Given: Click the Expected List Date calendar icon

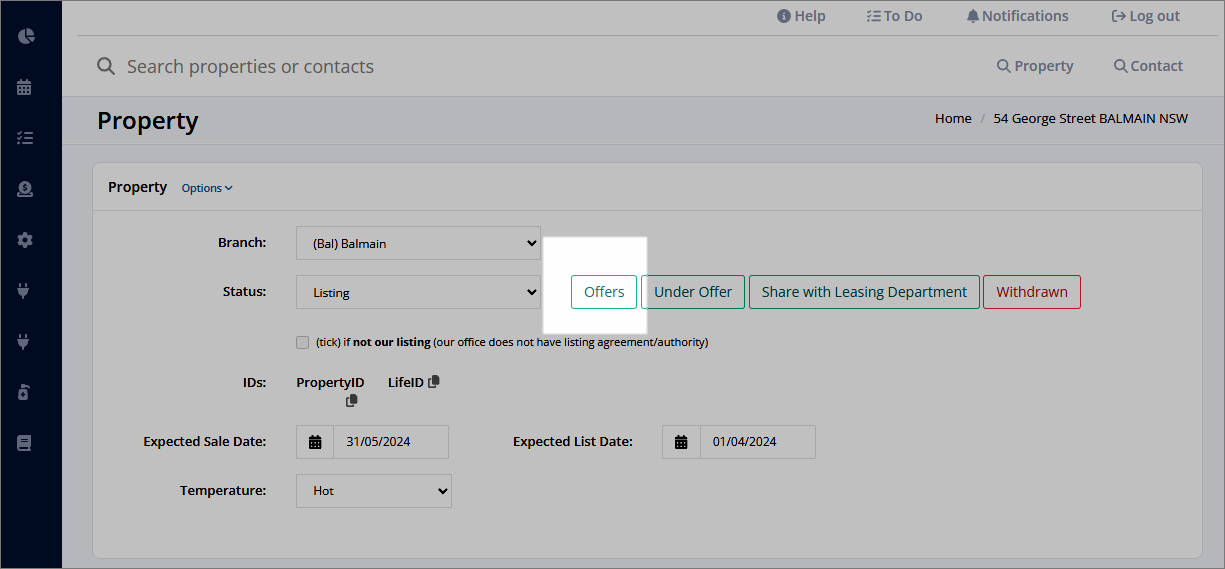Looking at the screenshot, I should point(681,442).
